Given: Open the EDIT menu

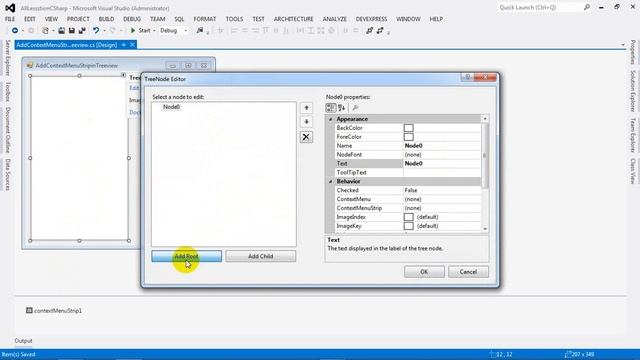Looking at the screenshot, I should tap(30, 19).
